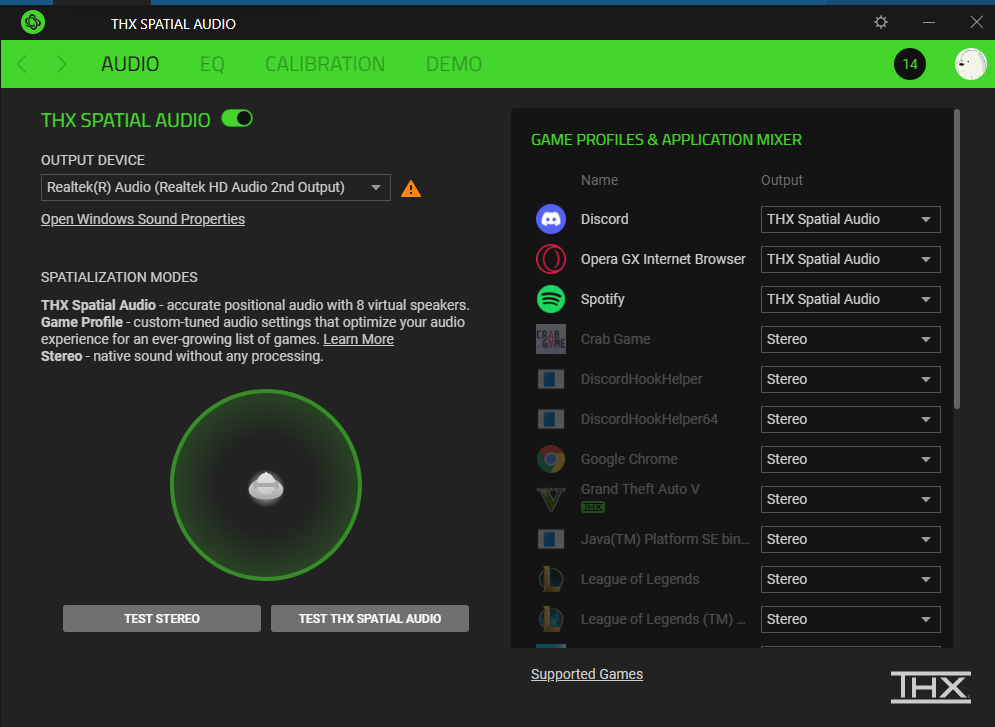Open the Supported Games link
Image resolution: width=995 pixels, height=727 pixels.
click(x=587, y=674)
